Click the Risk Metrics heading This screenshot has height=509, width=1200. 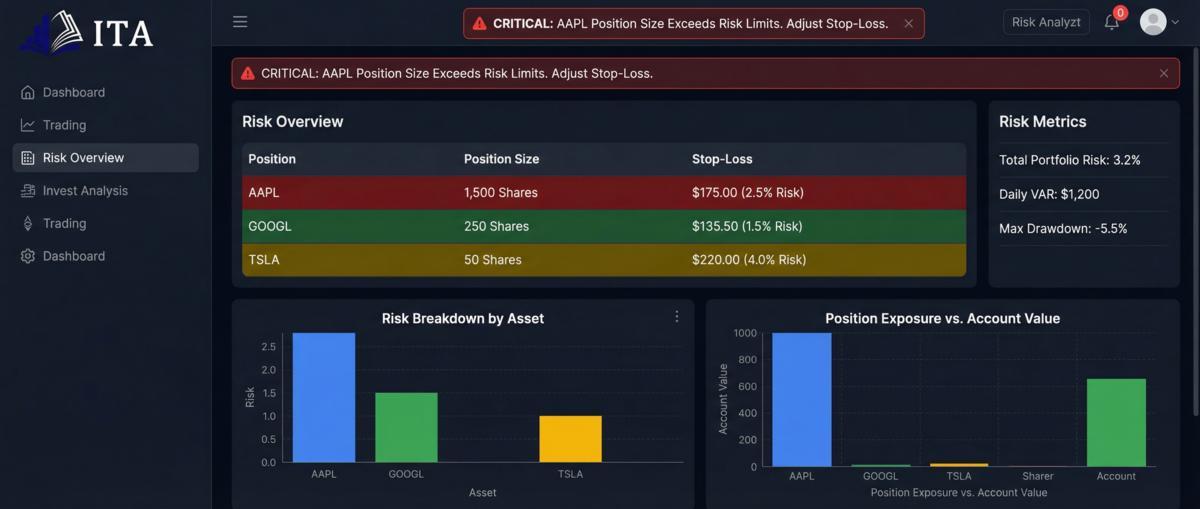coord(1043,121)
